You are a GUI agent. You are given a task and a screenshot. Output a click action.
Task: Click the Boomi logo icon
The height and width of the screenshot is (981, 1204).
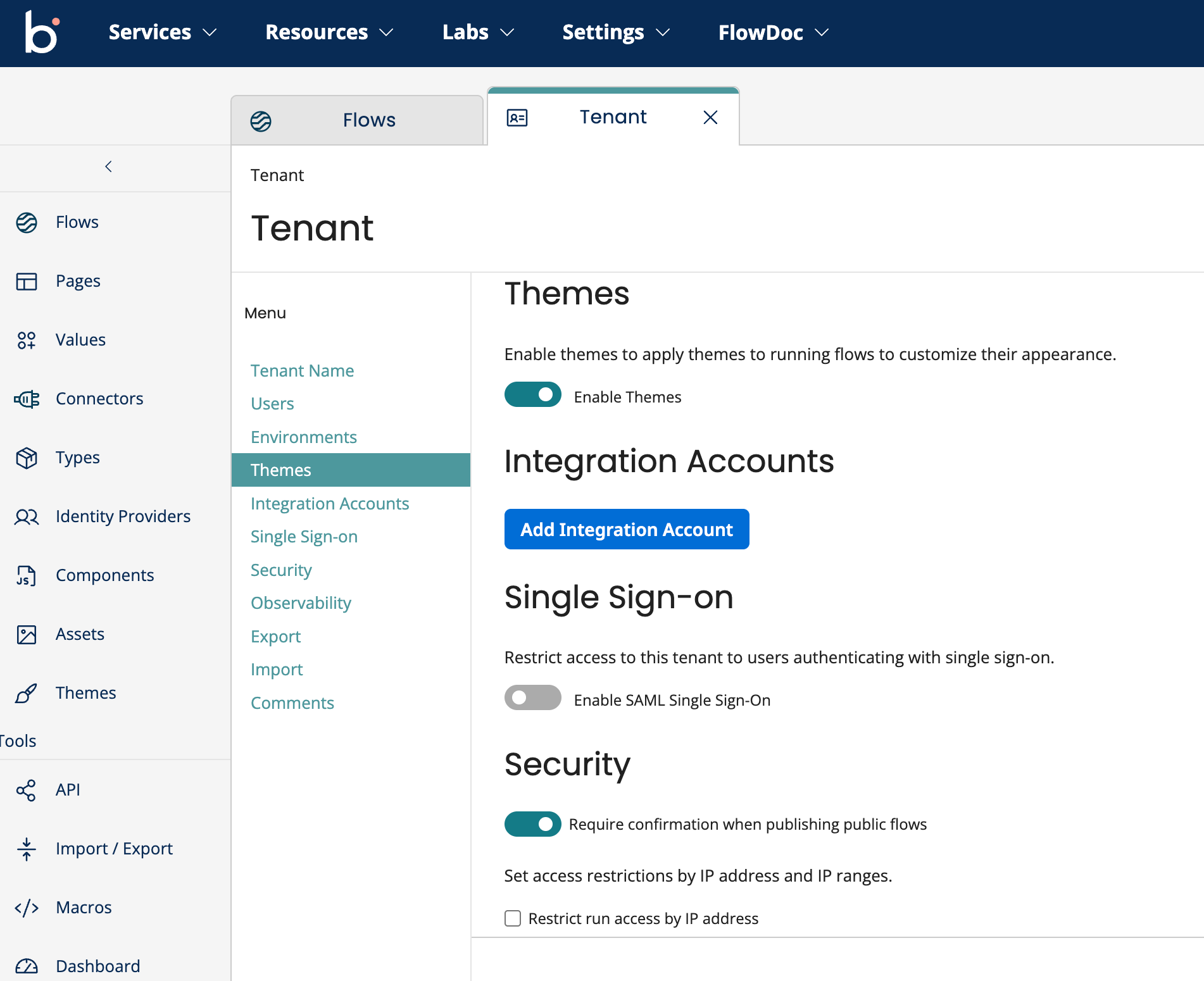tap(42, 32)
